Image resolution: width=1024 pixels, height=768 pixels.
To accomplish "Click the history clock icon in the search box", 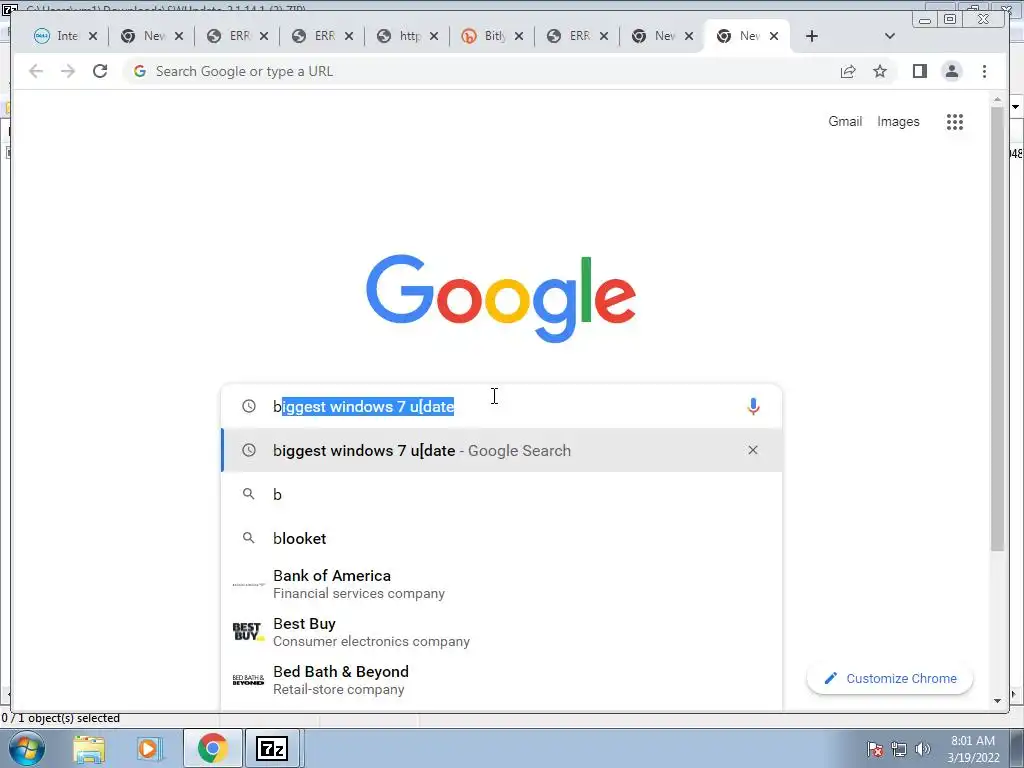I will pyautogui.click(x=249, y=406).
